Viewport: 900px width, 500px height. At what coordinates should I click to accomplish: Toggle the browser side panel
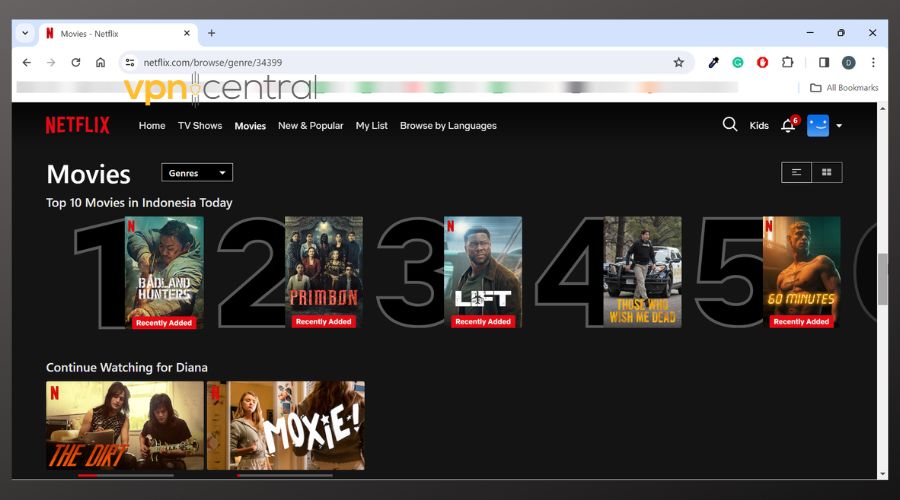[x=824, y=63]
